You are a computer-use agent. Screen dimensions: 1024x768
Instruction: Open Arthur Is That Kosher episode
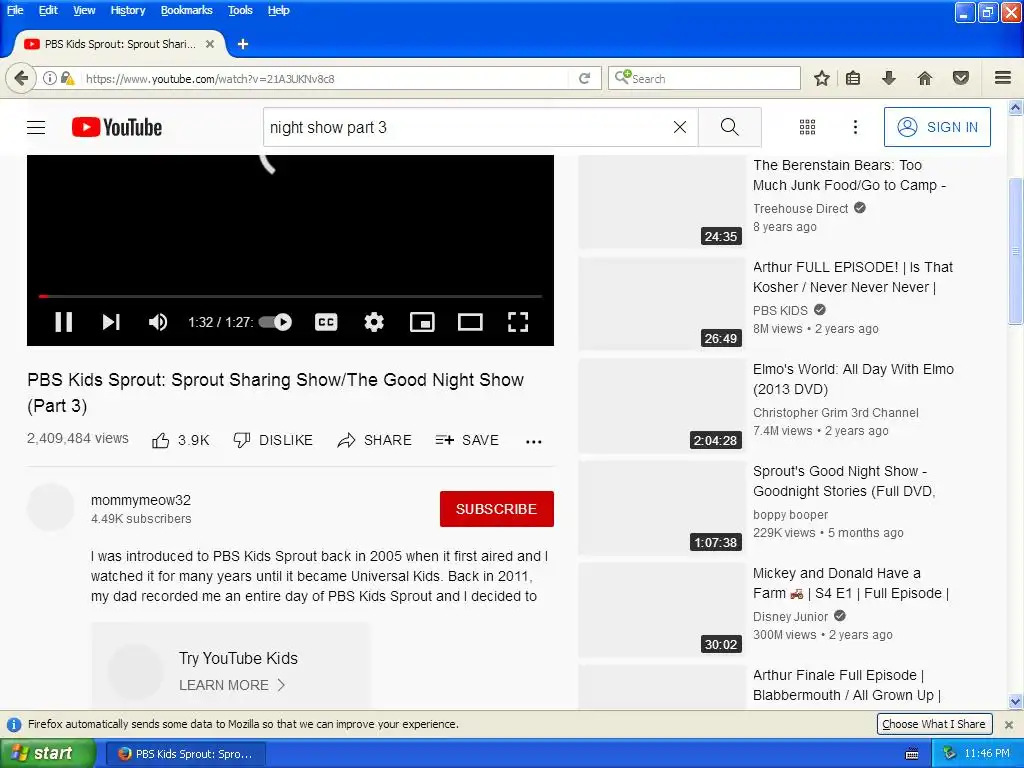[852, 277]
